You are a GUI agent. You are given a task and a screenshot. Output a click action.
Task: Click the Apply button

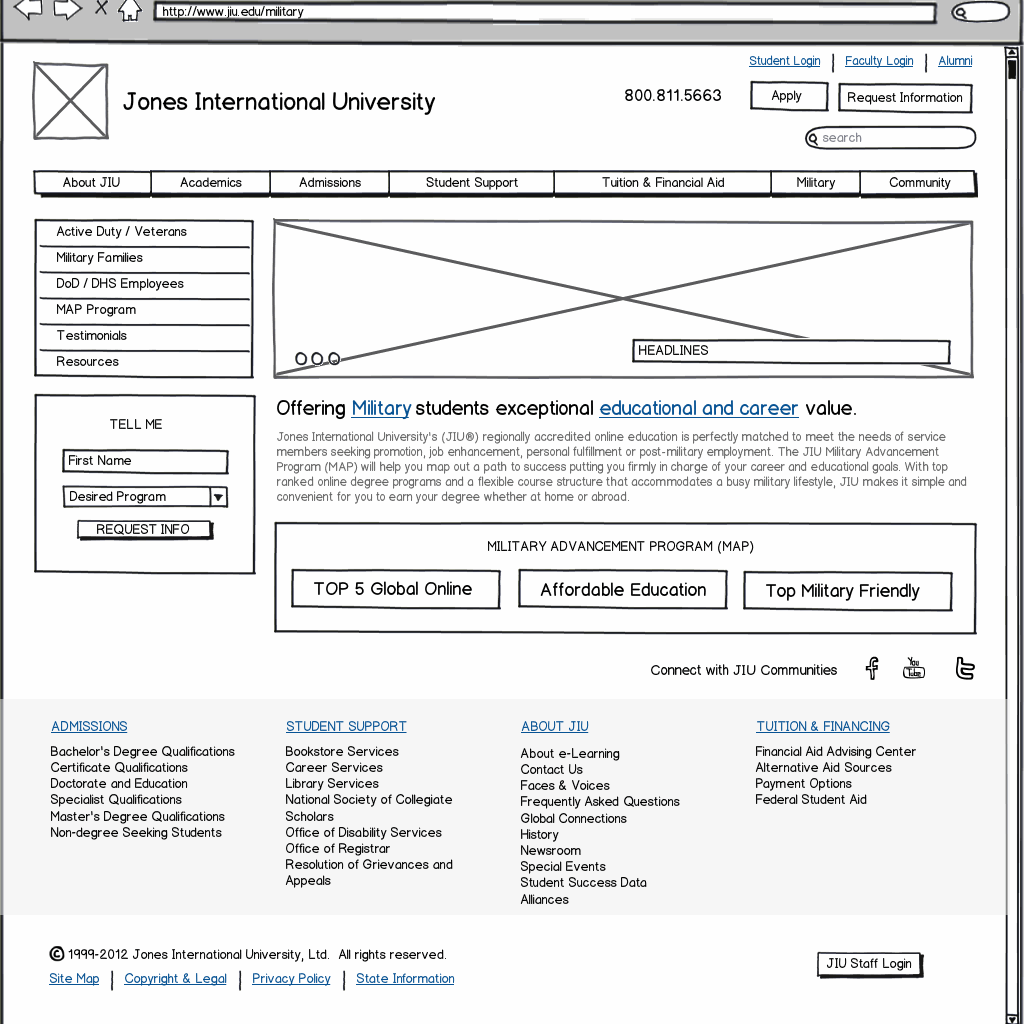pyautogui.click(x=788, y=96)
